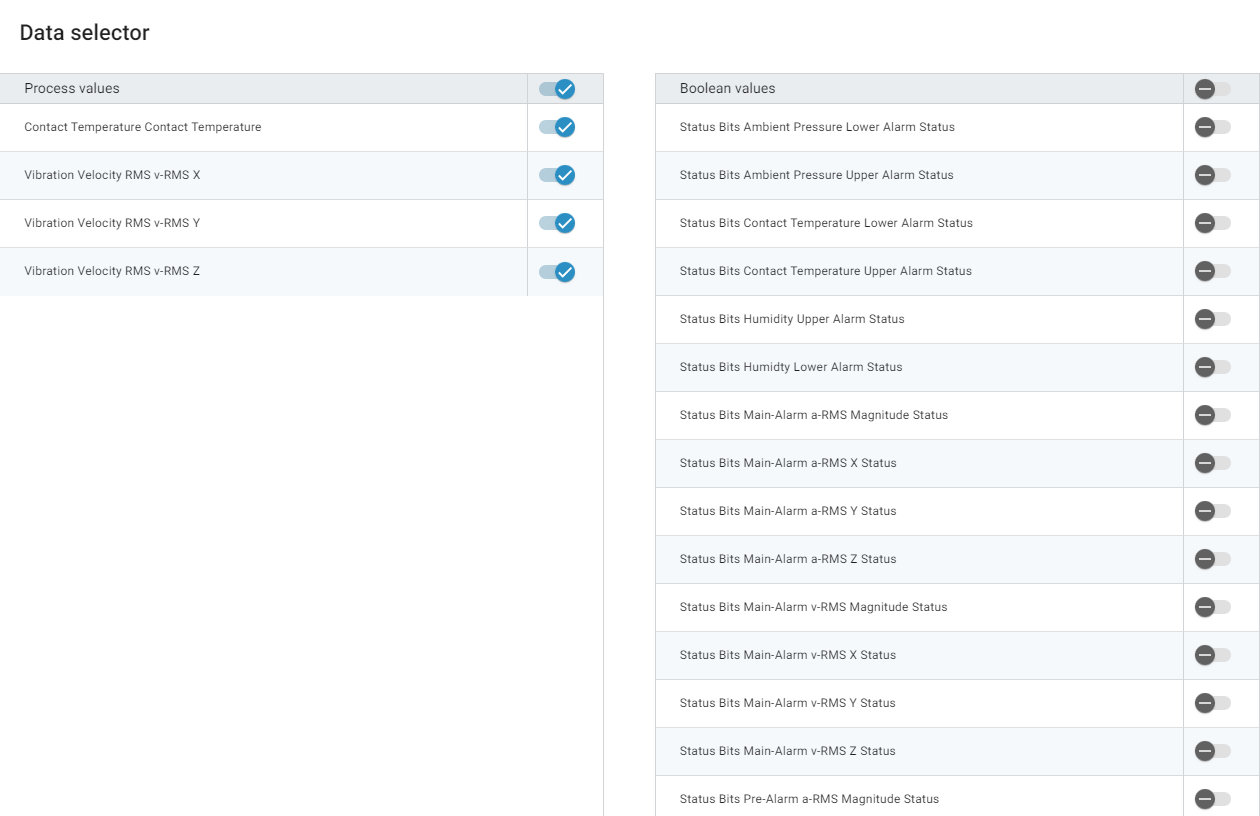This screenshot has width=1260, height=816.
Task: Enable Main-Alarm a-RMS X Status
Action: tap(1212, 463)
